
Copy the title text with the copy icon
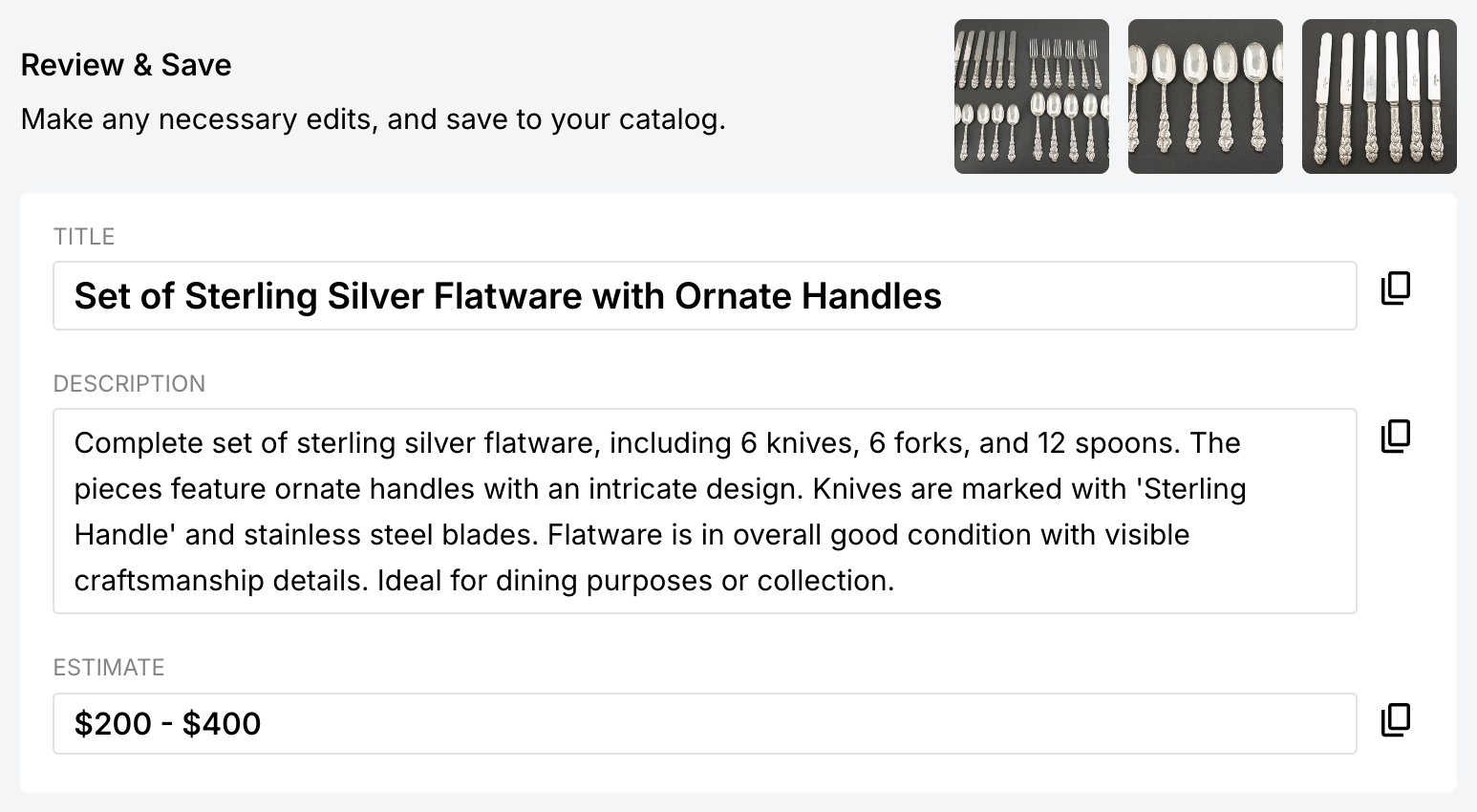(x=1395, y=288)
